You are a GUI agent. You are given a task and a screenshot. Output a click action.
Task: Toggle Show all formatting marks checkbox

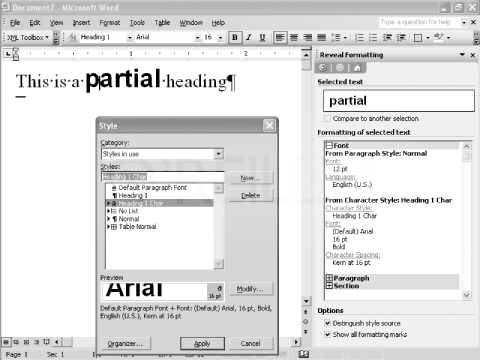[x=328, y=334]
